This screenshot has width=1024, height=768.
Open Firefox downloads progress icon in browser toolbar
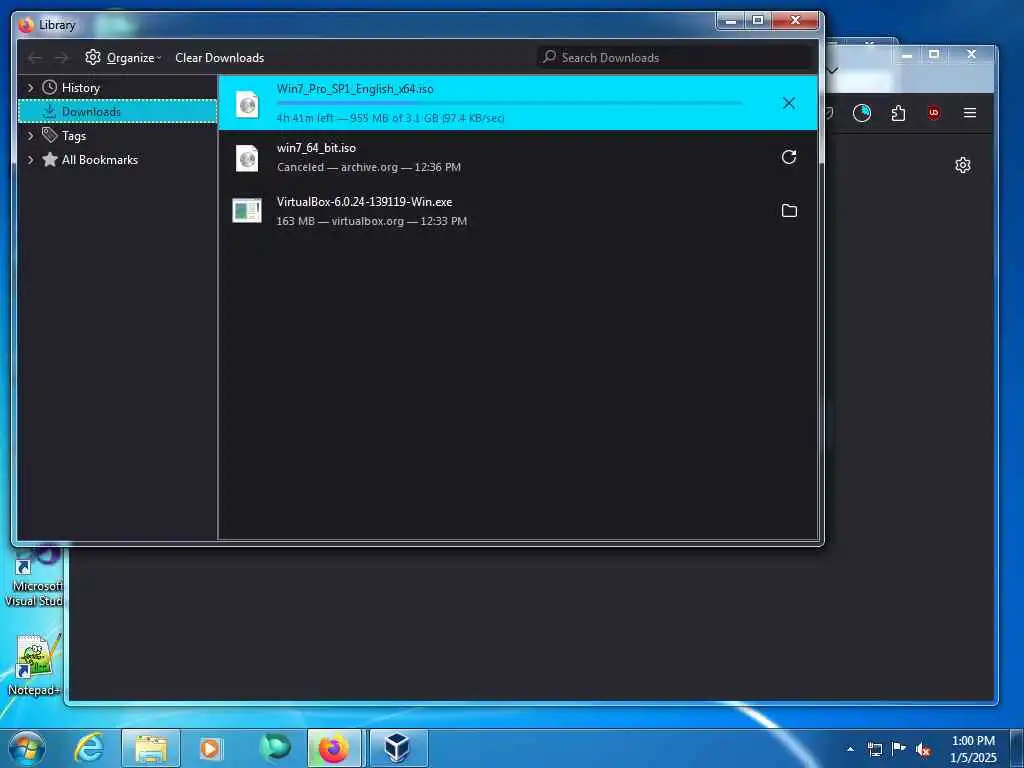pyautogui.click(x=862, y=113)
